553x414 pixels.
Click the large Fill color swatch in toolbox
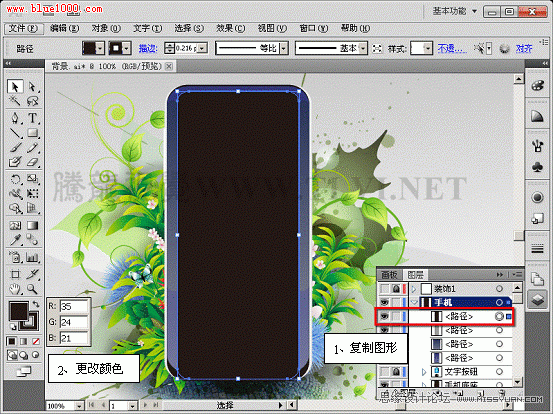19,311
